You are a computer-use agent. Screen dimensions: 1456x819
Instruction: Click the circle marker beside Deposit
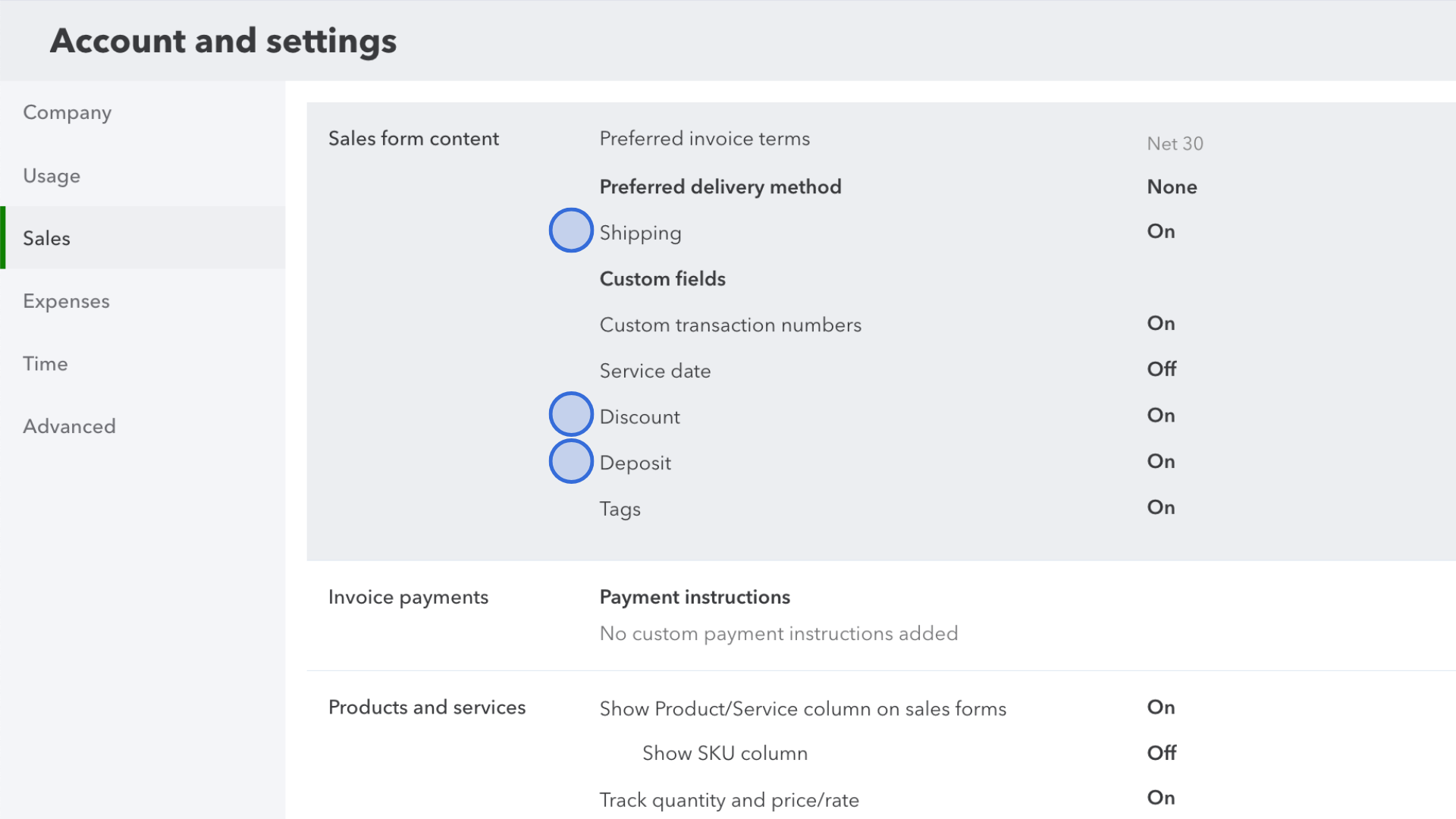coord(571,461)
